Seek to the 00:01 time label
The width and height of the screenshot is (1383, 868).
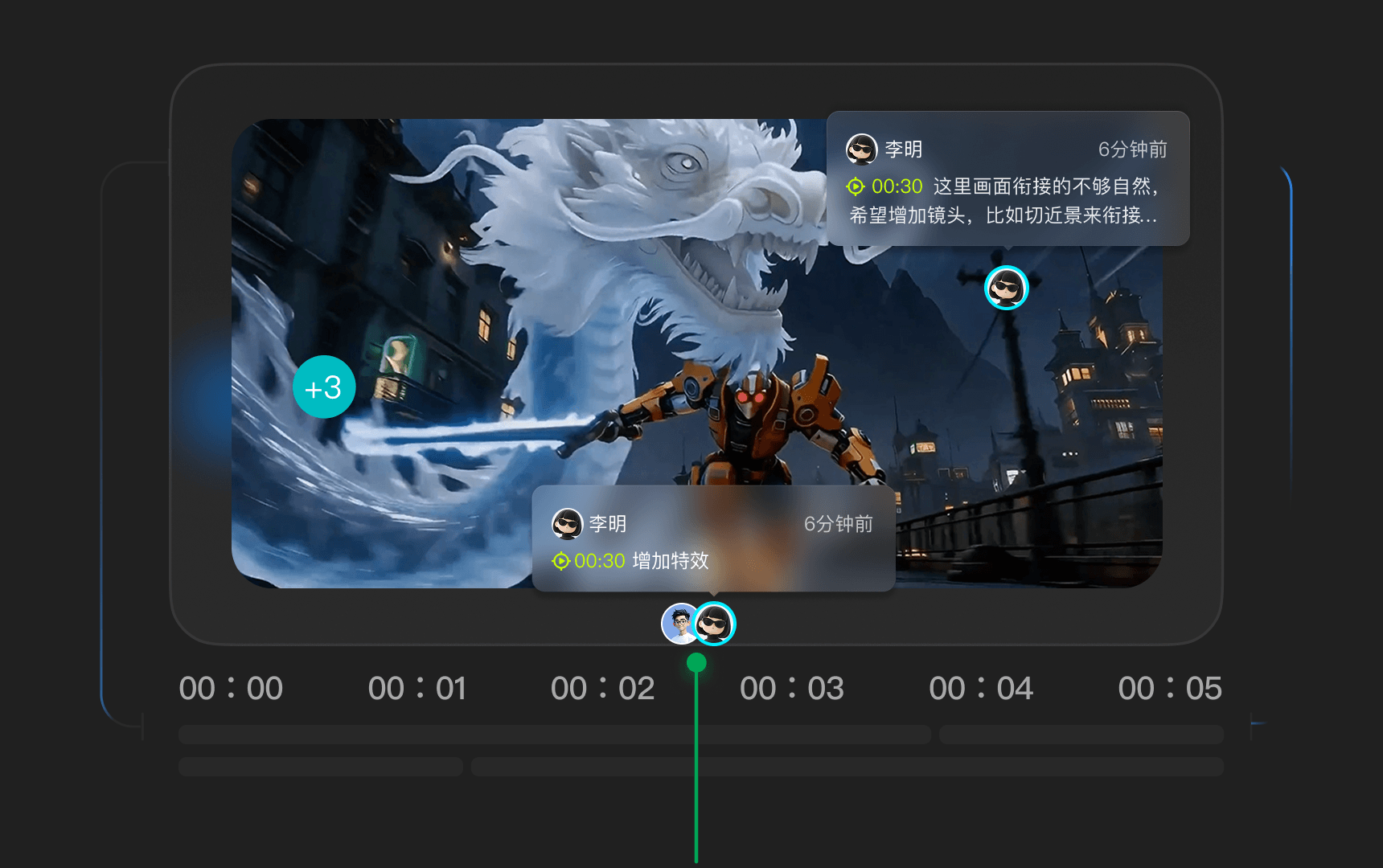tap(417, 689)
